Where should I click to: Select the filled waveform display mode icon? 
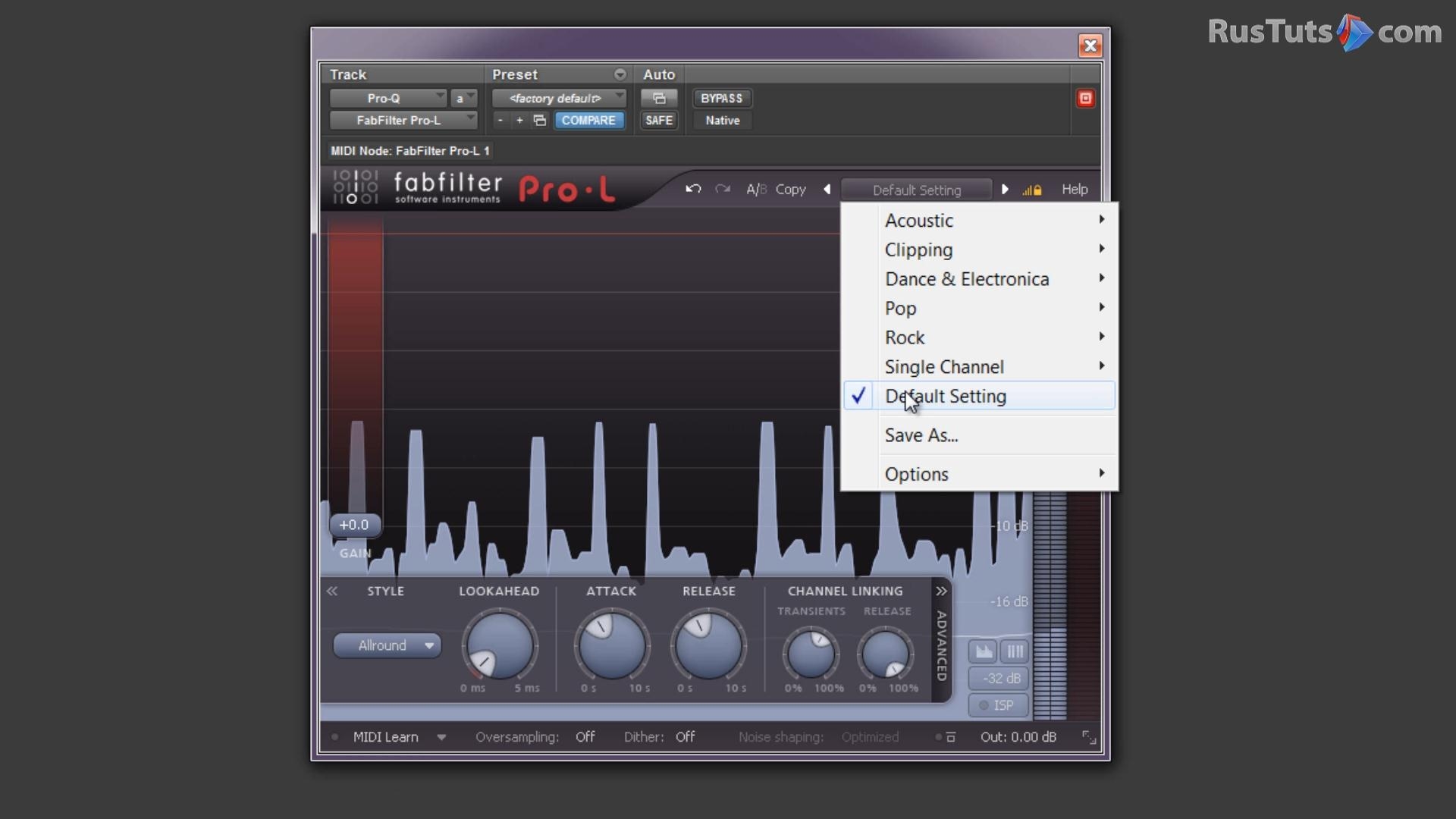click(x=984, y=651)
